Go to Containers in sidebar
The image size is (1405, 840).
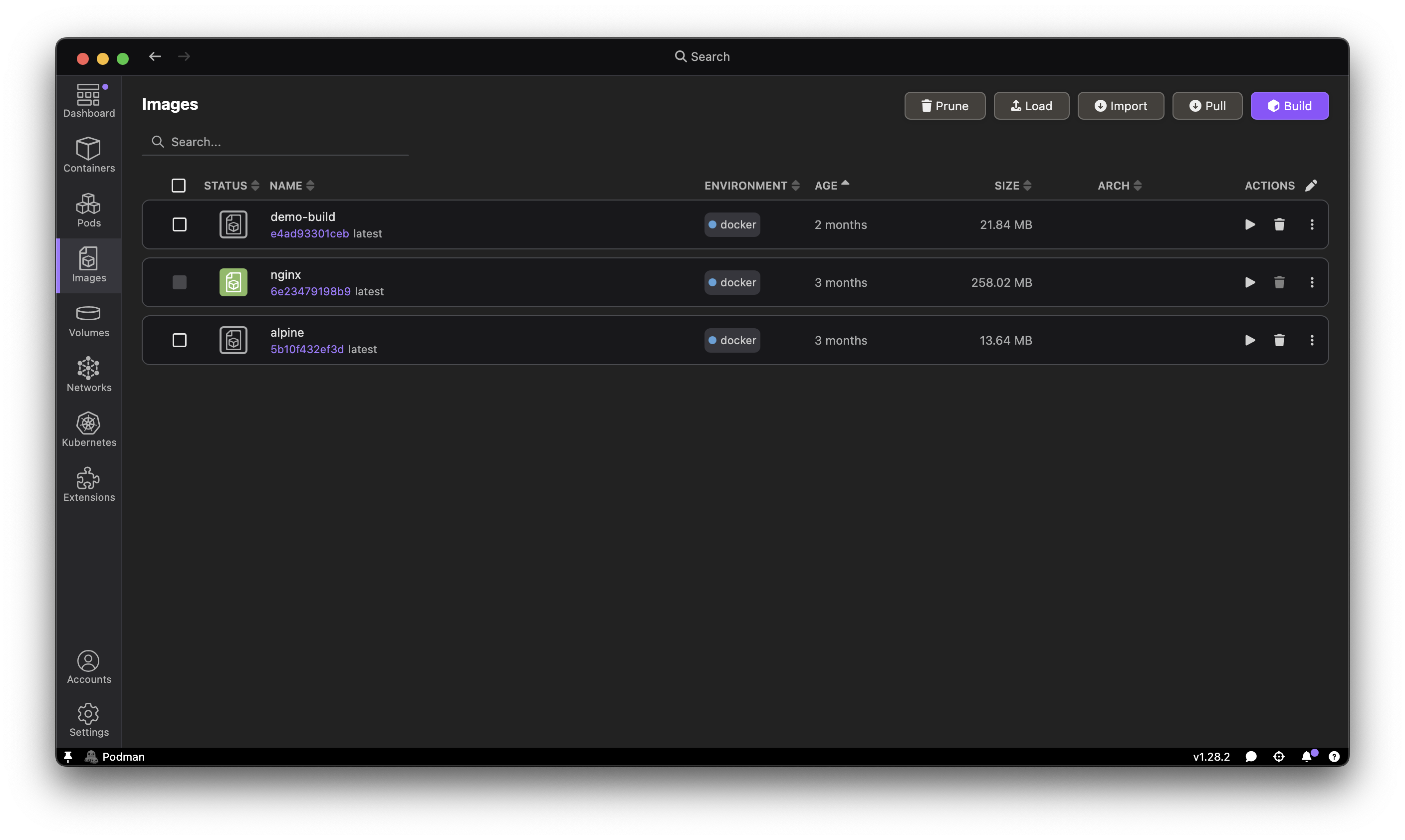tap(89, 155)
